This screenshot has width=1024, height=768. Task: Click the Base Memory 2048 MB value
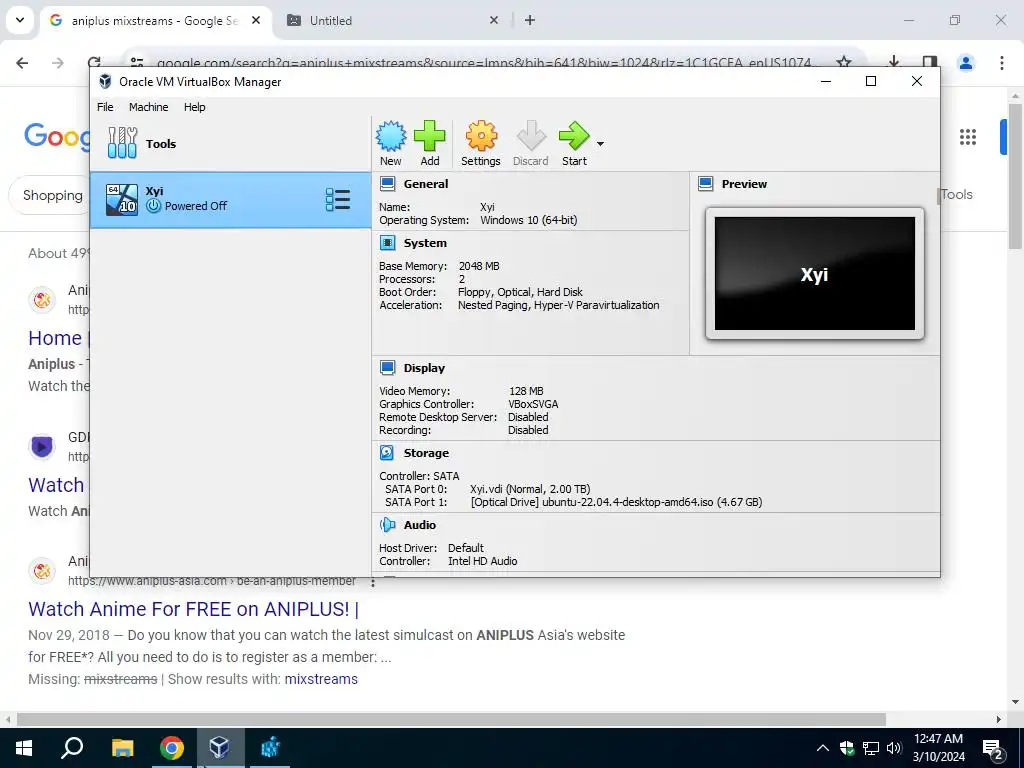pos(479,266)
